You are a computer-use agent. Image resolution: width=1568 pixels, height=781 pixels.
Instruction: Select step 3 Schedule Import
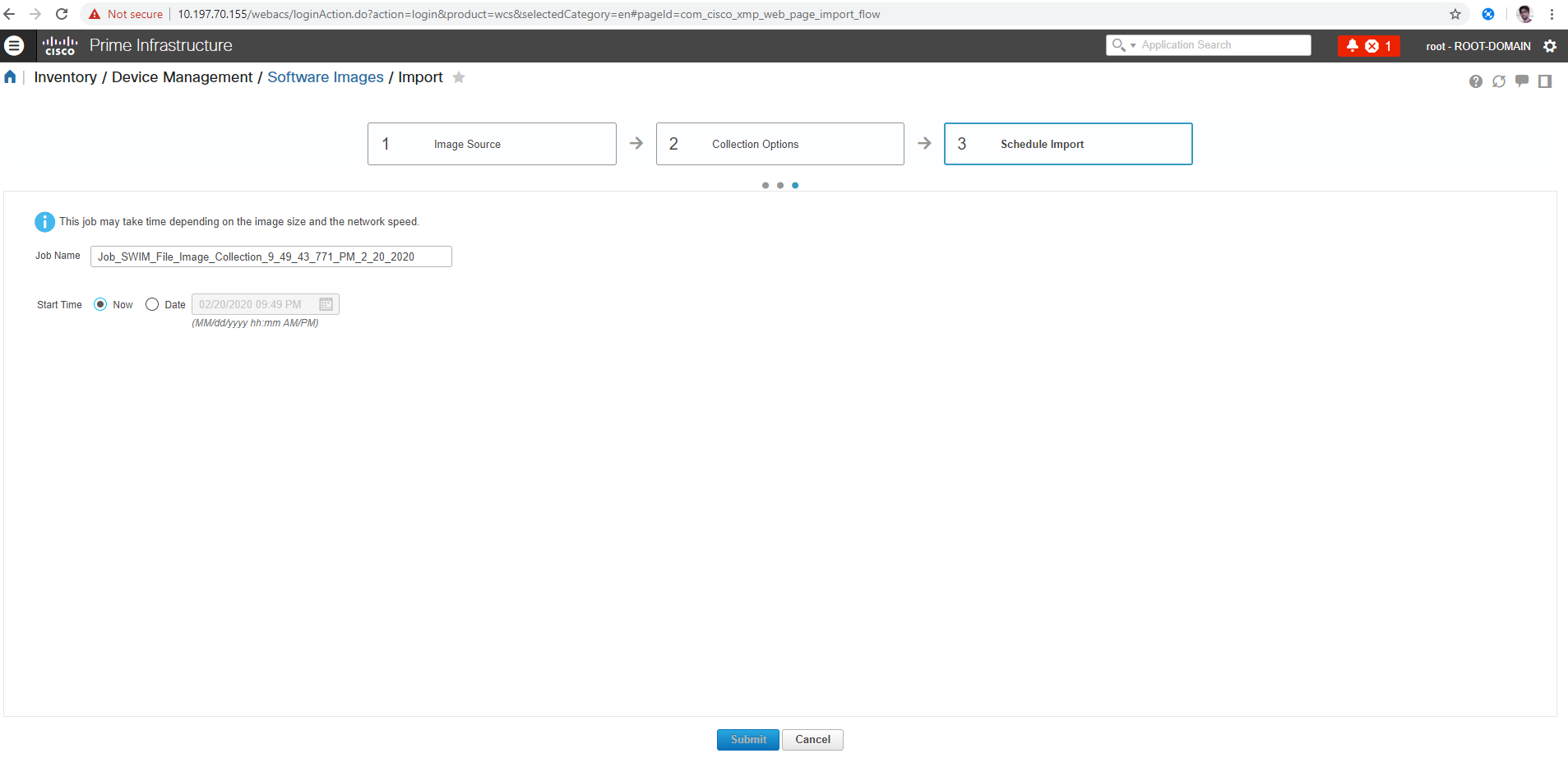[x=1068, y=144]
